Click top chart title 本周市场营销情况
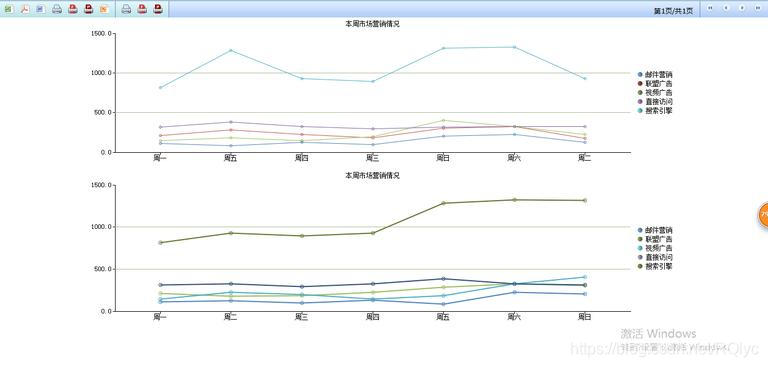 [372, 24]
